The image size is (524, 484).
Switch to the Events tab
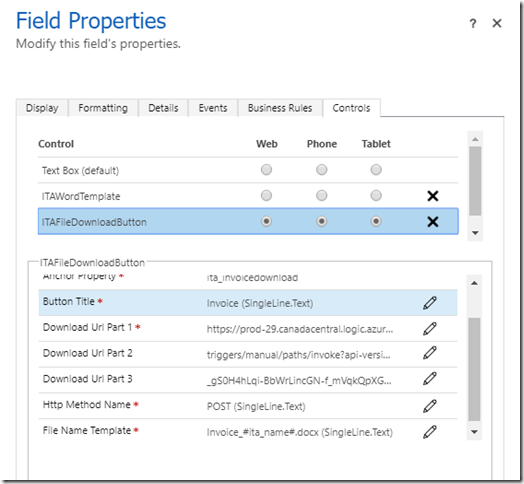coord(213,108)
